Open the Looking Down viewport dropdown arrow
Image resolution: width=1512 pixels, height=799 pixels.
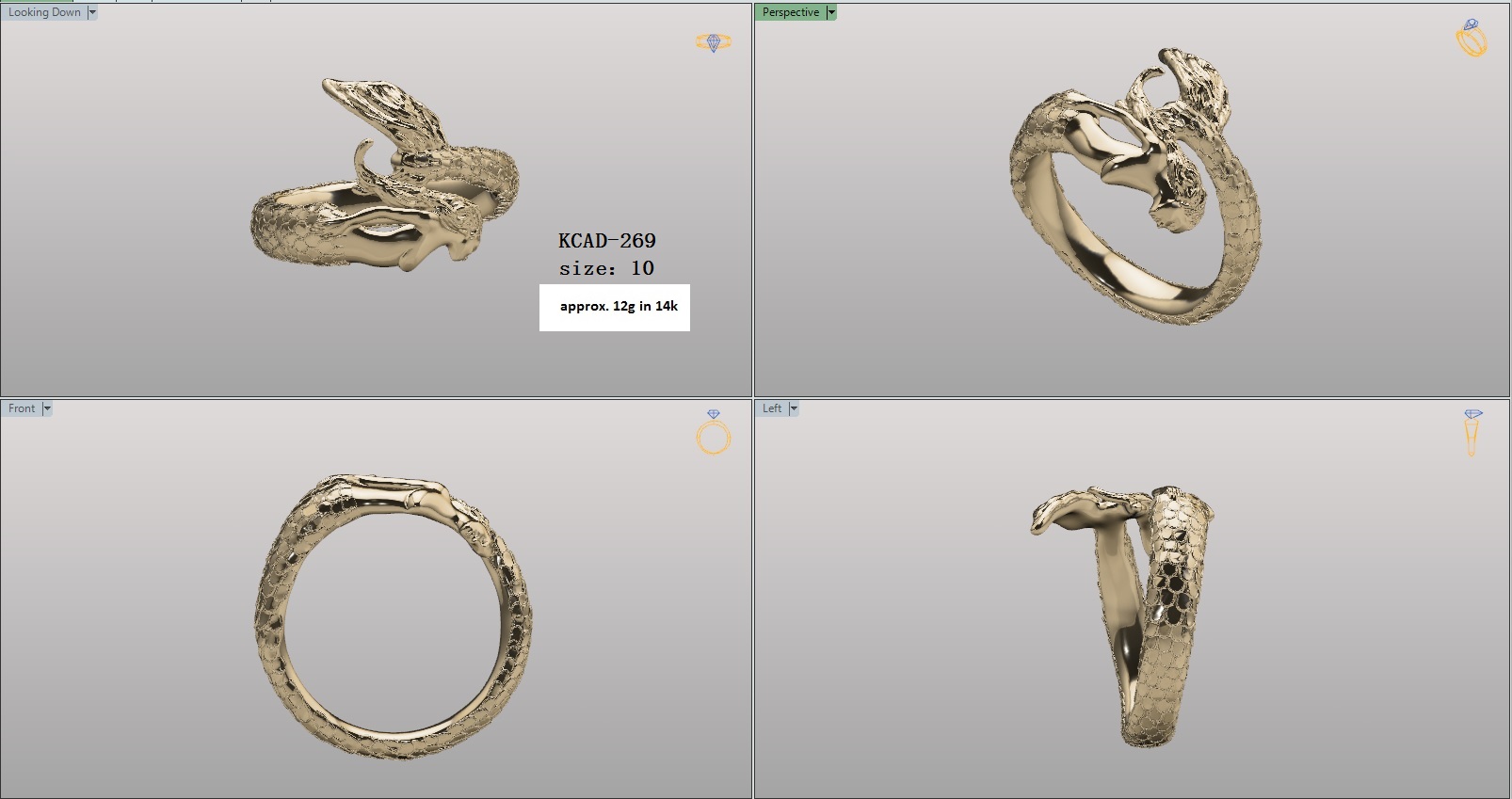(x=92, y=12)
